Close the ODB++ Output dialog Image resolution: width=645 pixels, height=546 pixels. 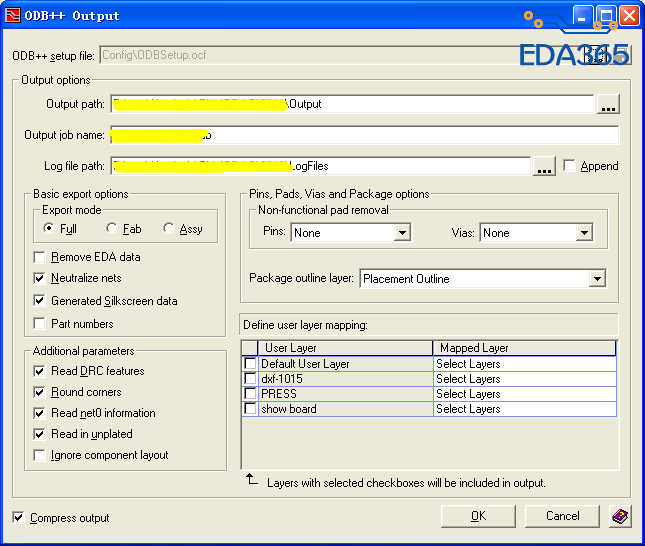[629, 16]
